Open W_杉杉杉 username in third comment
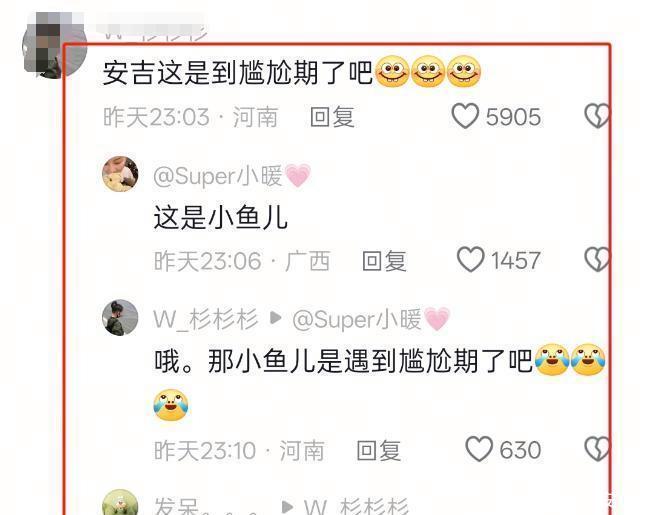 (205, 319)
